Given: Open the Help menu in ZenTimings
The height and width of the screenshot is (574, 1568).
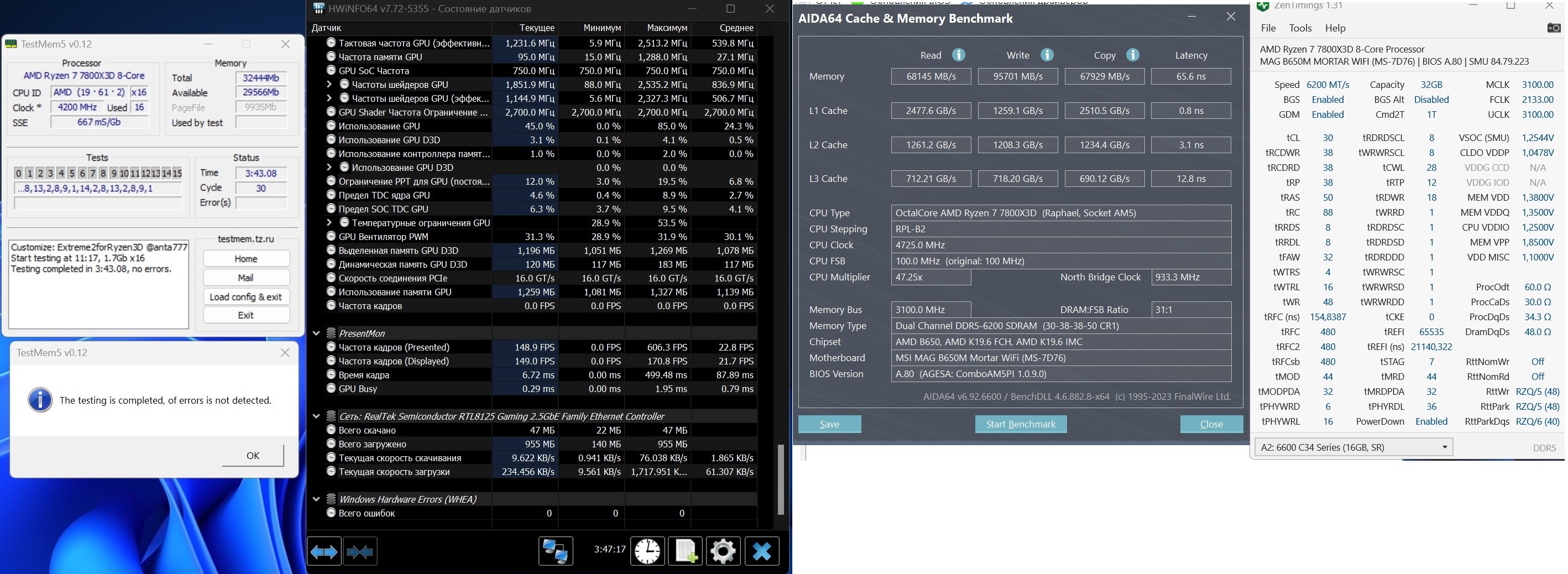Looking at the screenshot, I should click(1335, 28).
